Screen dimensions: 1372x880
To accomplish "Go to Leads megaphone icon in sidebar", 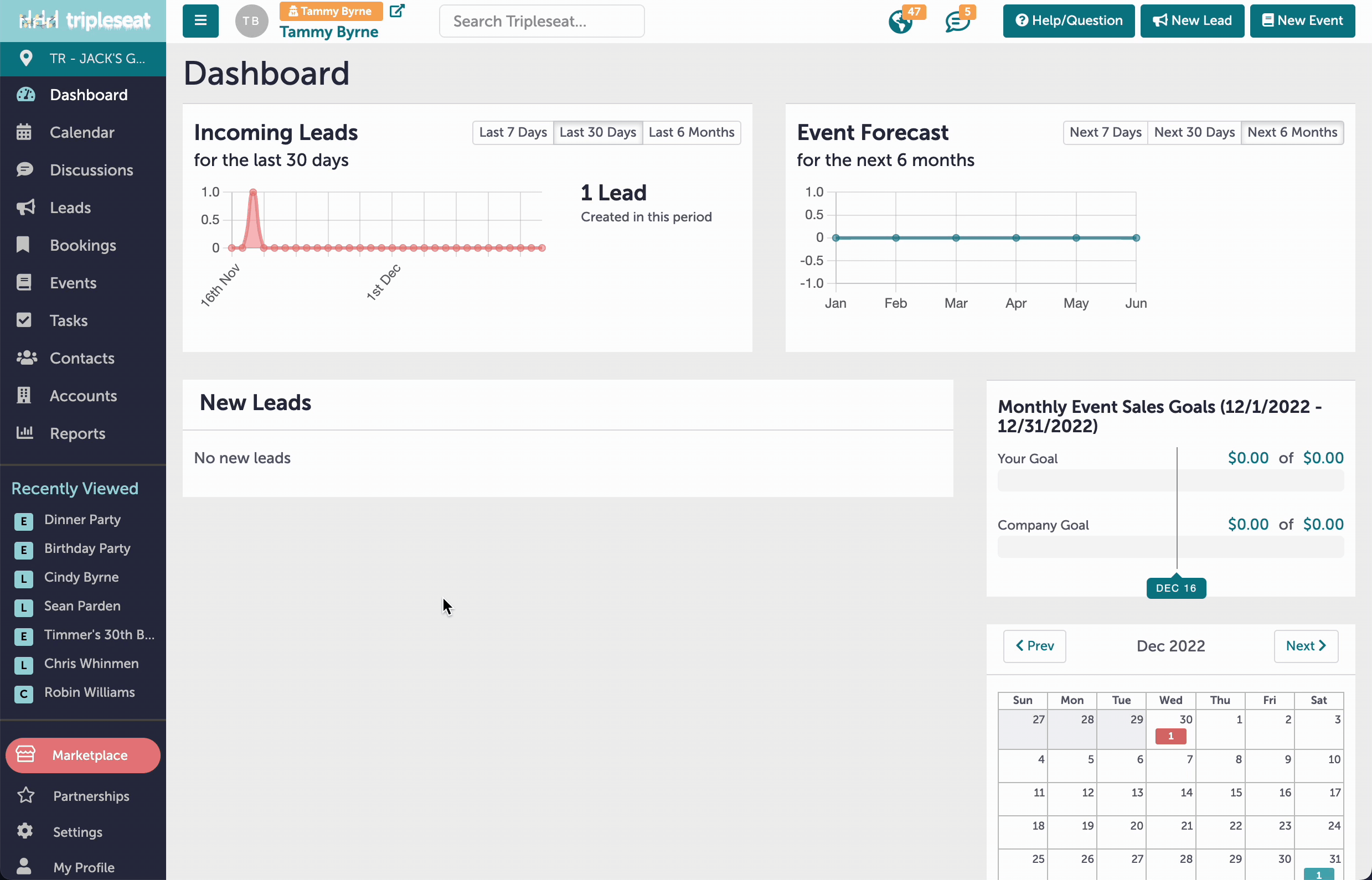I will [x=24, y=208].
